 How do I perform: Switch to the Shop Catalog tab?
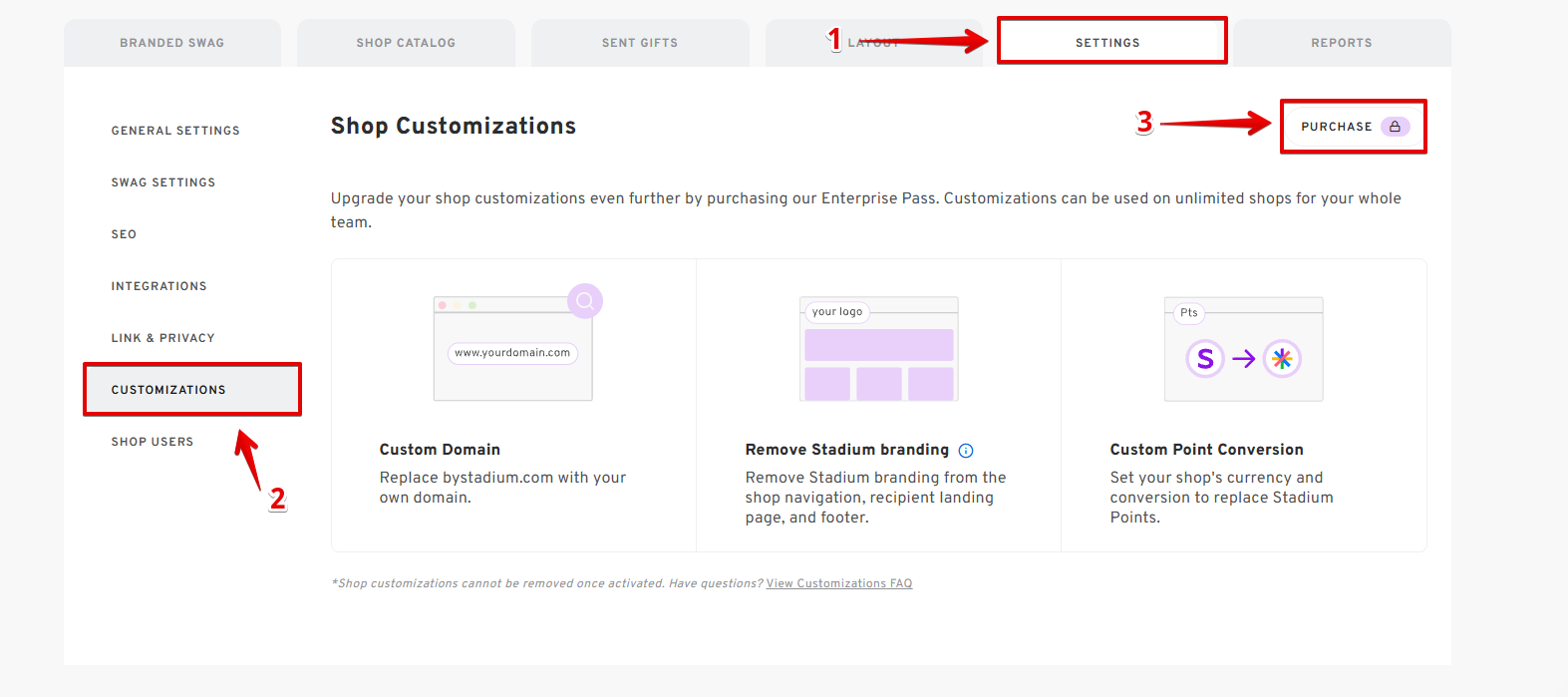tap(406, 43)
